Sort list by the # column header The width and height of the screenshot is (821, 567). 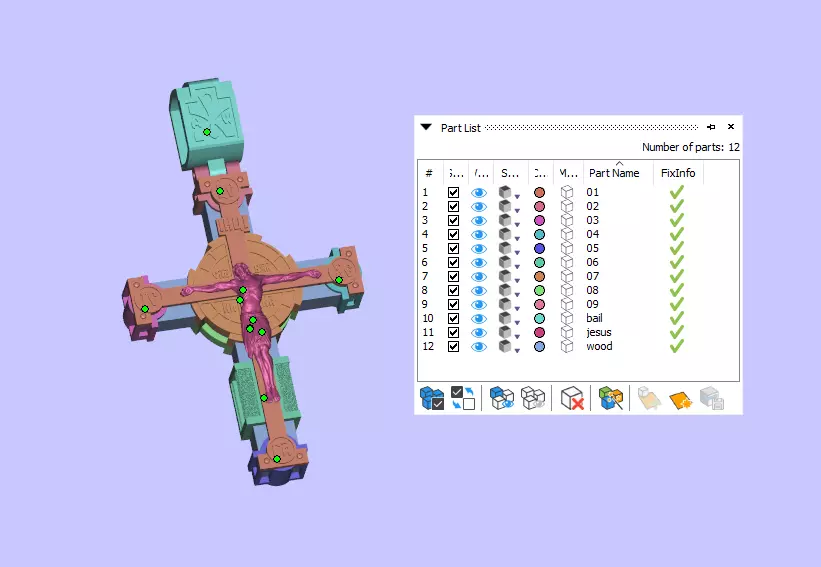pos(429,173)
